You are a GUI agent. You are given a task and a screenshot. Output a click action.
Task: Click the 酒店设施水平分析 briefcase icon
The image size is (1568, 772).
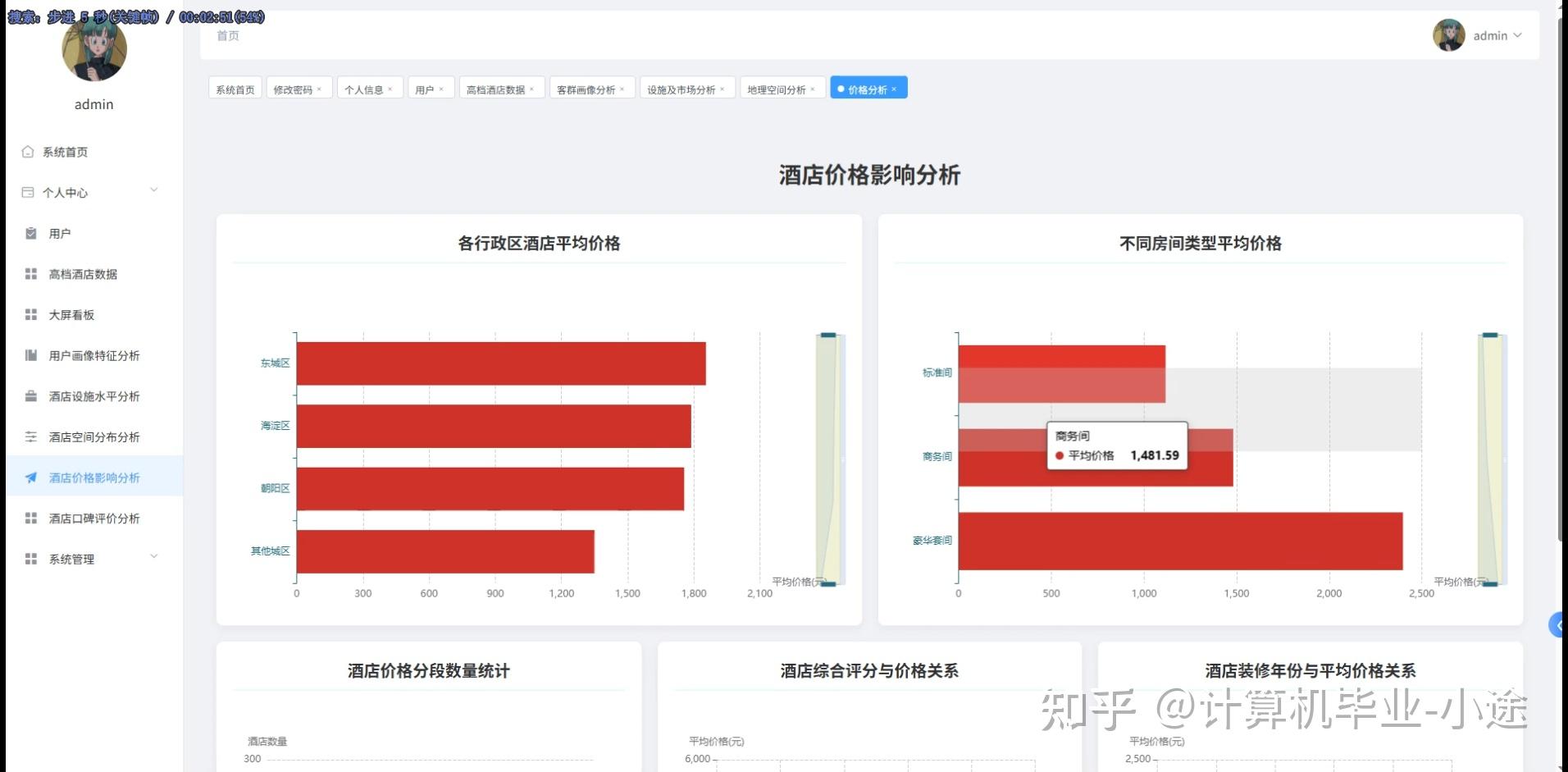click(30, 395)
